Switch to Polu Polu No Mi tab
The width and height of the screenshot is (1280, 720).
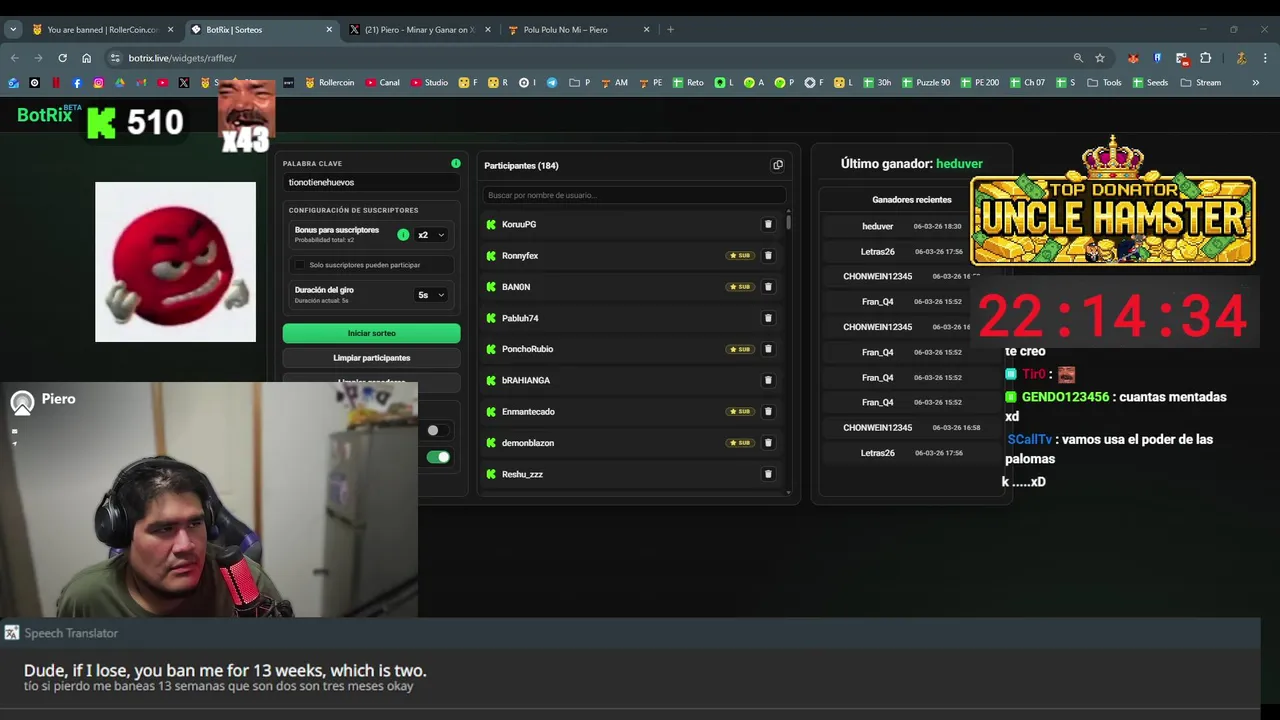point(579,30)
